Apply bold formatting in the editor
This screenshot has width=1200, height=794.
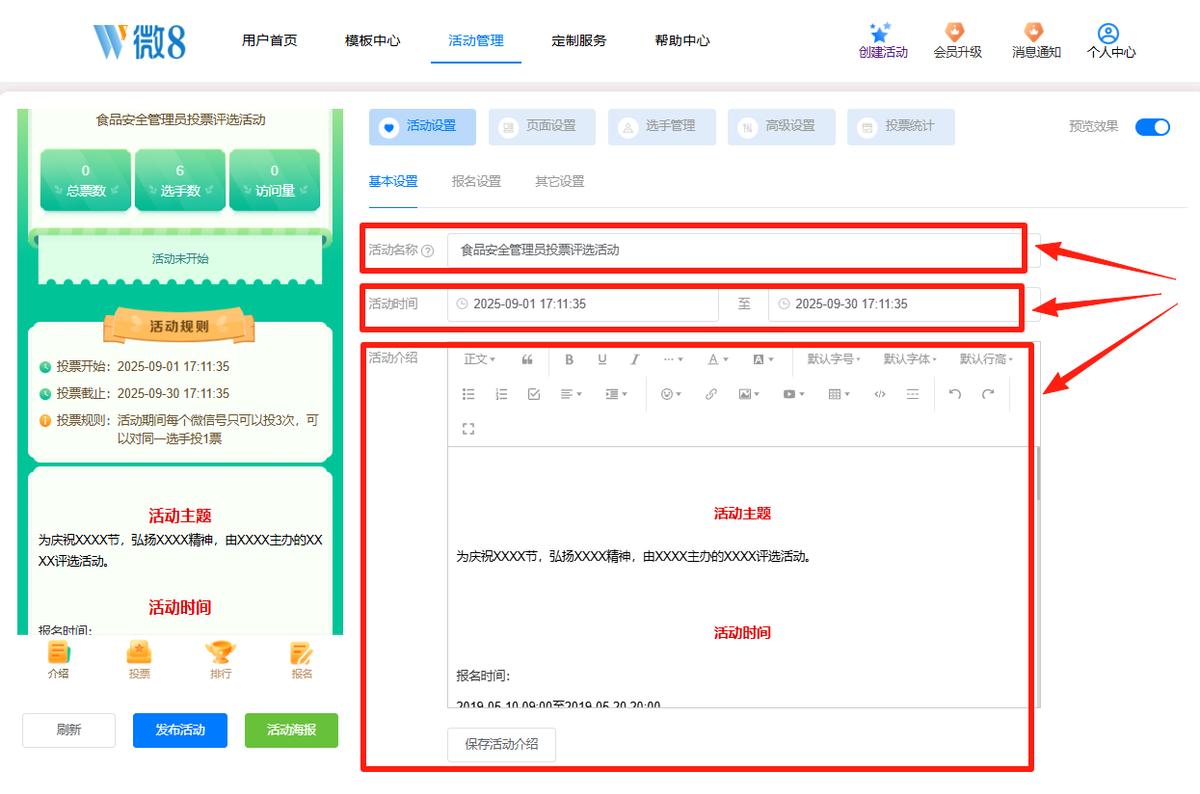(x=569, y=359)
